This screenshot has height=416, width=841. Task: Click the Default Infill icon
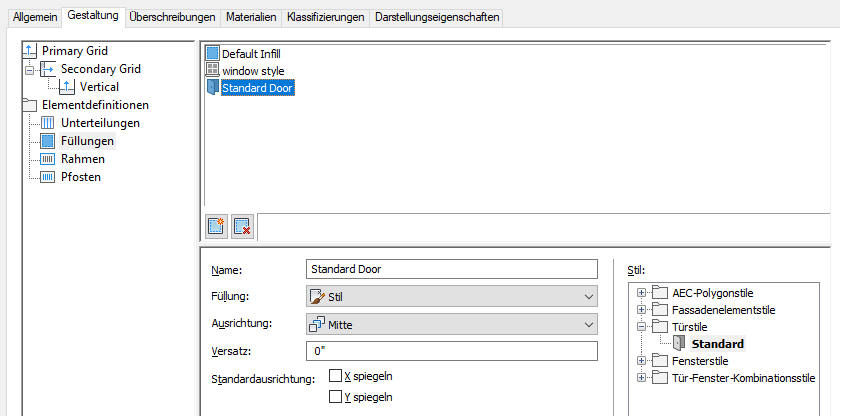point(213,53)
